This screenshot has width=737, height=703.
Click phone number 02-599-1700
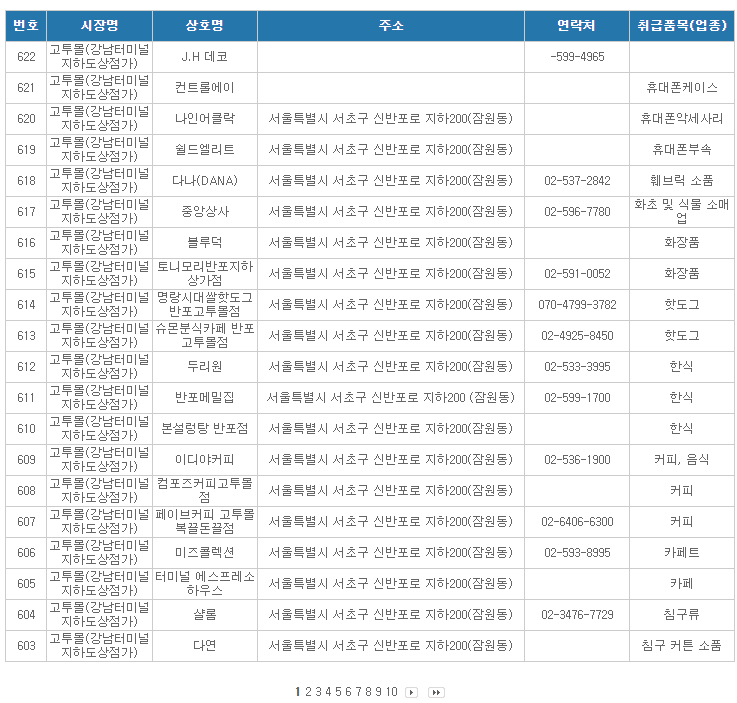(x=577, y=398)
